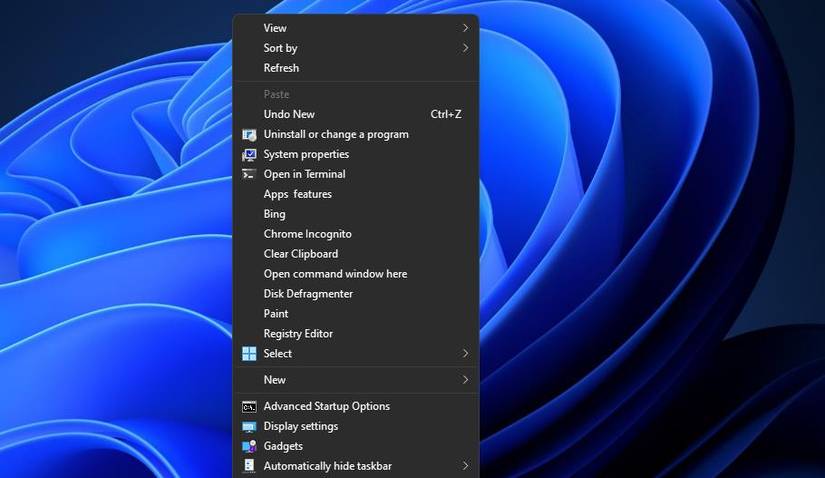825x478 pixels.
Task: Open Display settings entry
Action: [x=356, y=426]
